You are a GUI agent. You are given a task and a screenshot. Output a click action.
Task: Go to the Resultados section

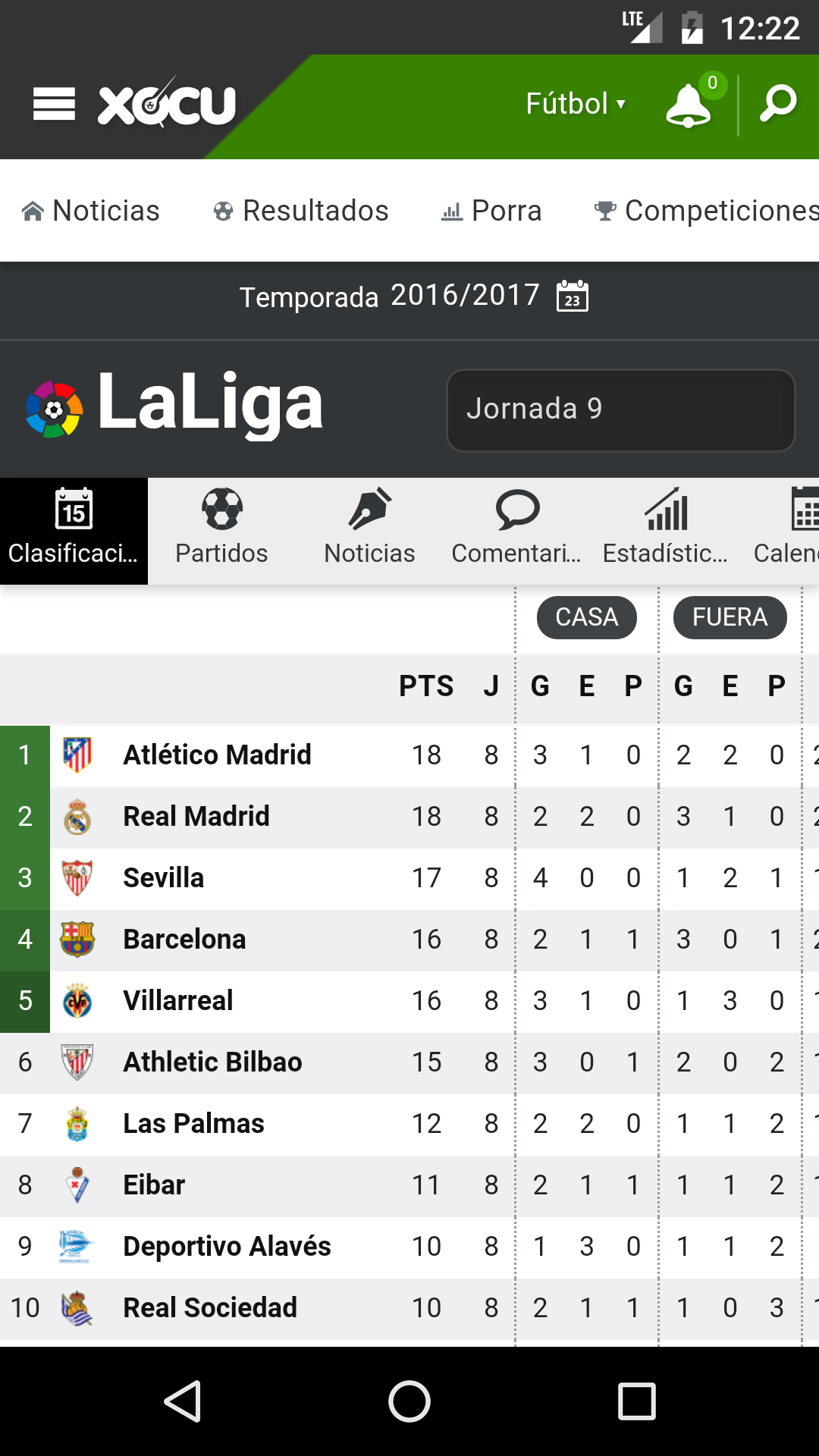301,211
